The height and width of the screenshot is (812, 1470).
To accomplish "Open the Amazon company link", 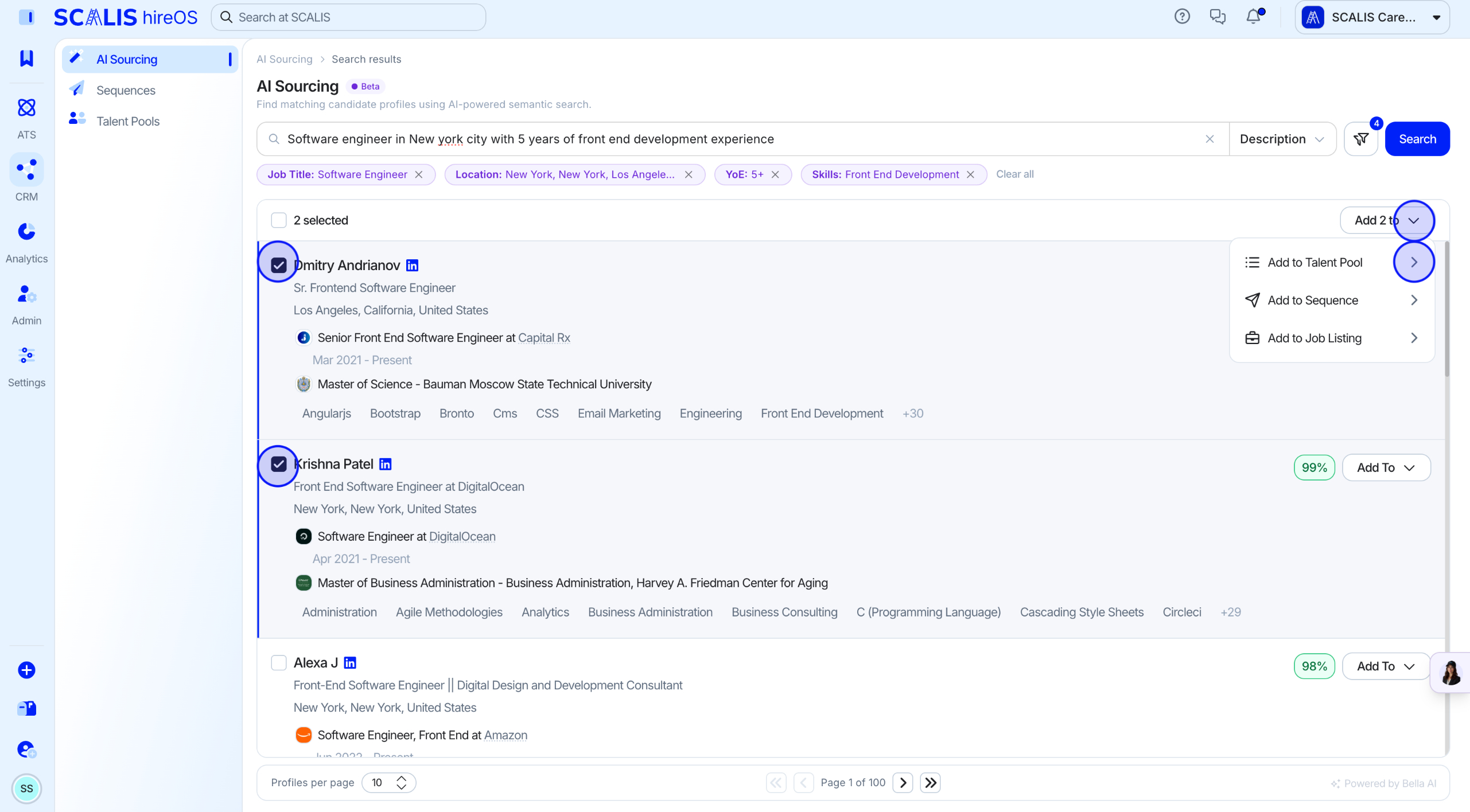I will (505, 735).
